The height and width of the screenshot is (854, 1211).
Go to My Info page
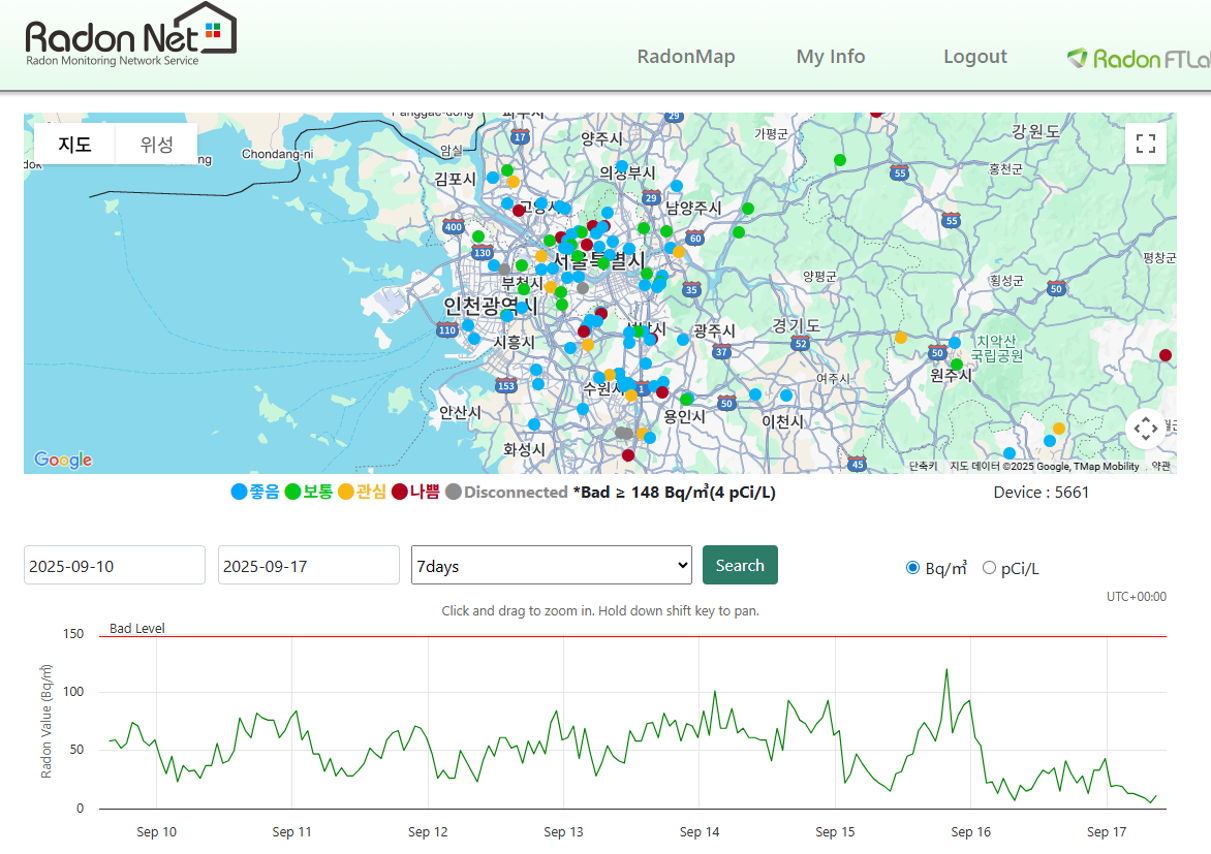830,57
